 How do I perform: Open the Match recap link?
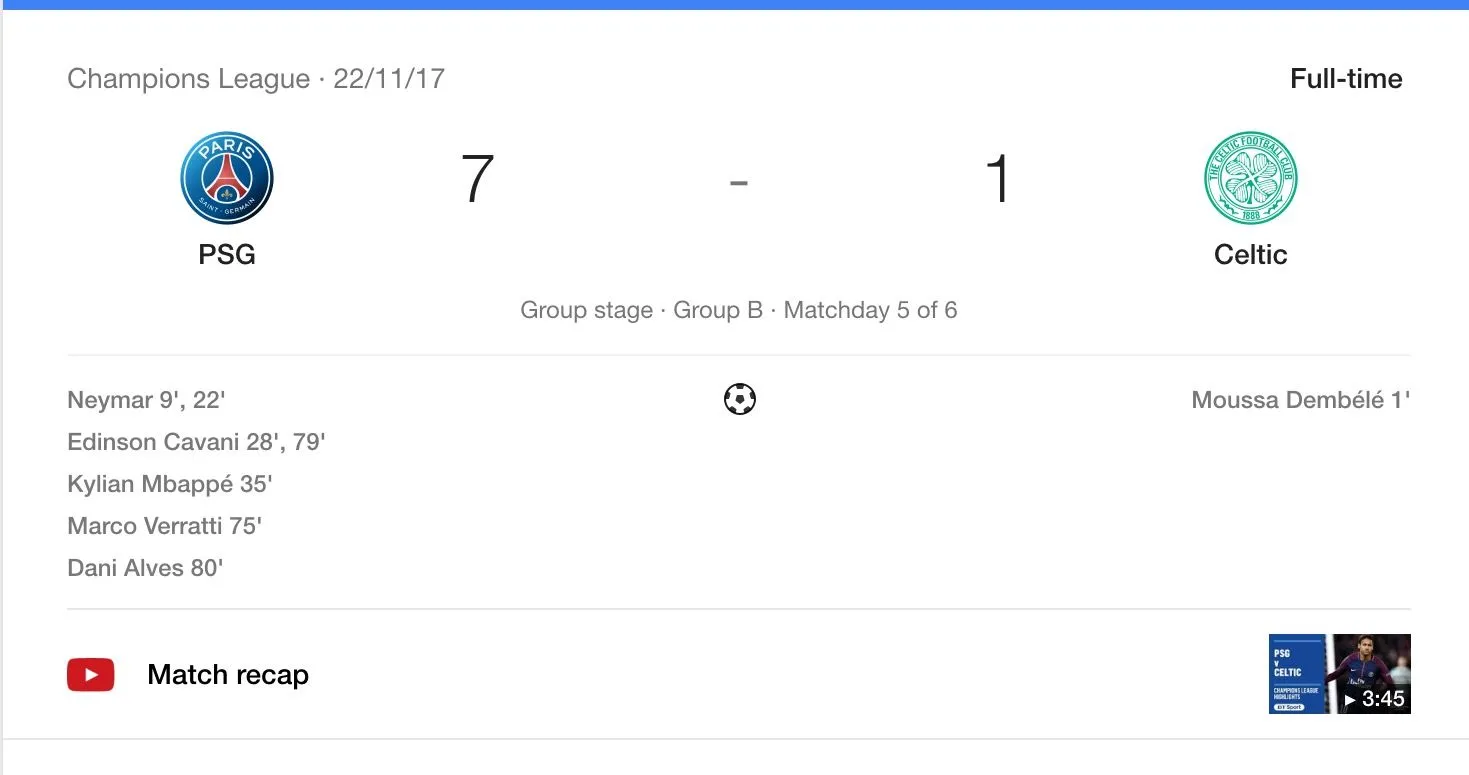coord(227,675)
